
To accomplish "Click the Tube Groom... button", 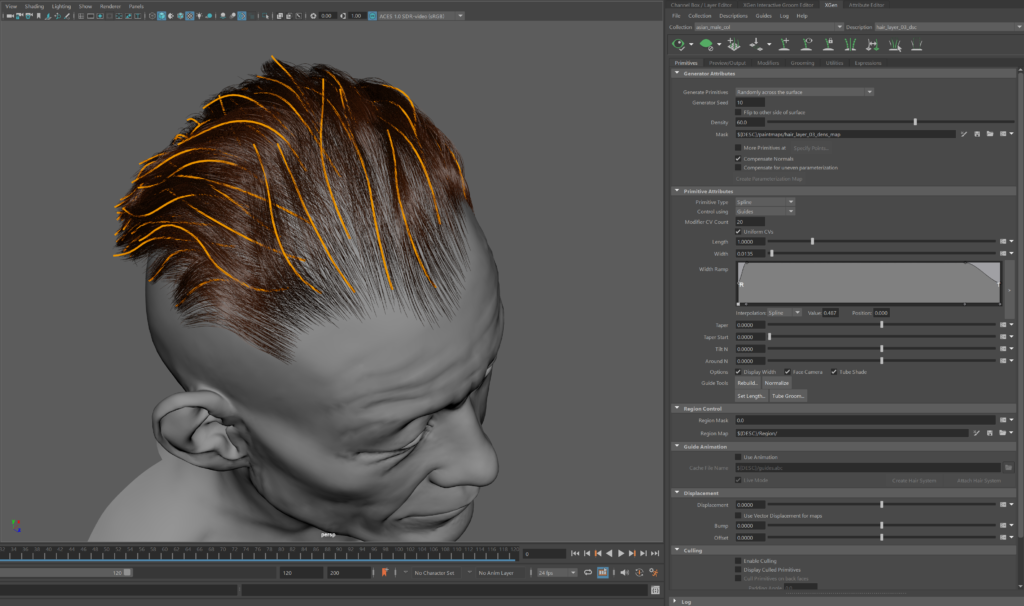I will pyautogui.click(x=788, y=396).
